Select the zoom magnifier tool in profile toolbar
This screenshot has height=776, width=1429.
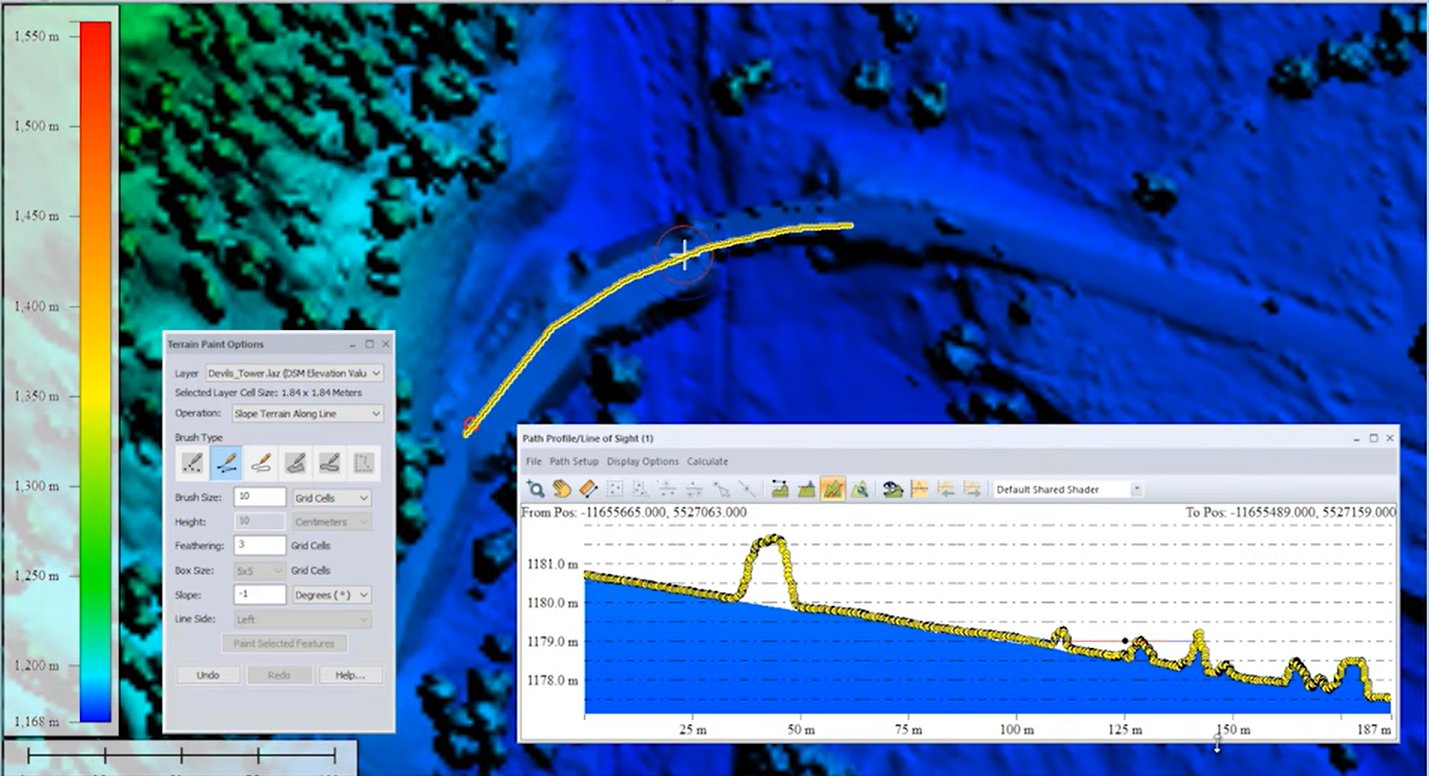[536, 489]
